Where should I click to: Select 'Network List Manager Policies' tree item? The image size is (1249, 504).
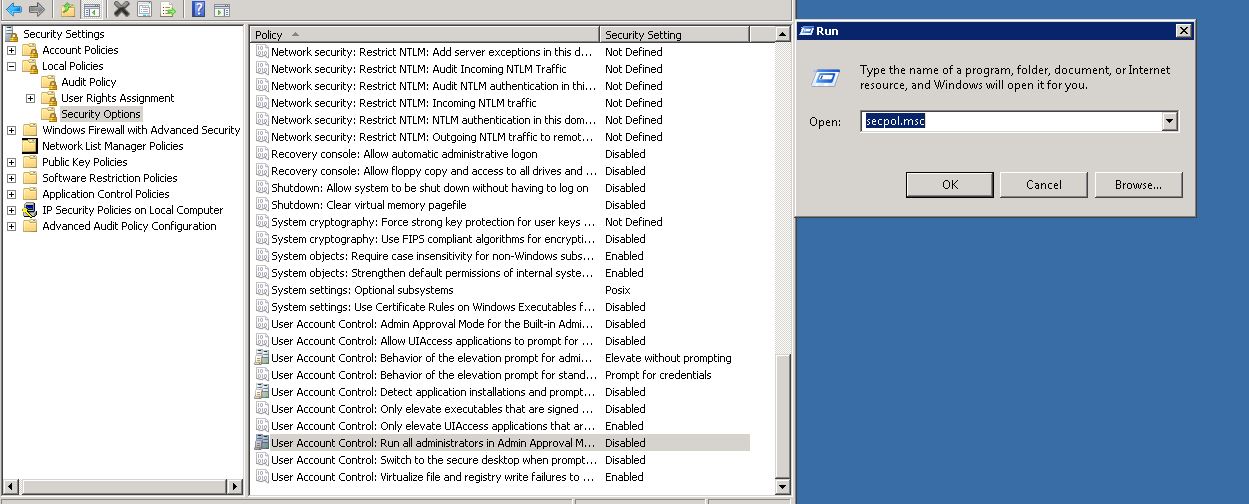coord(113,146)
